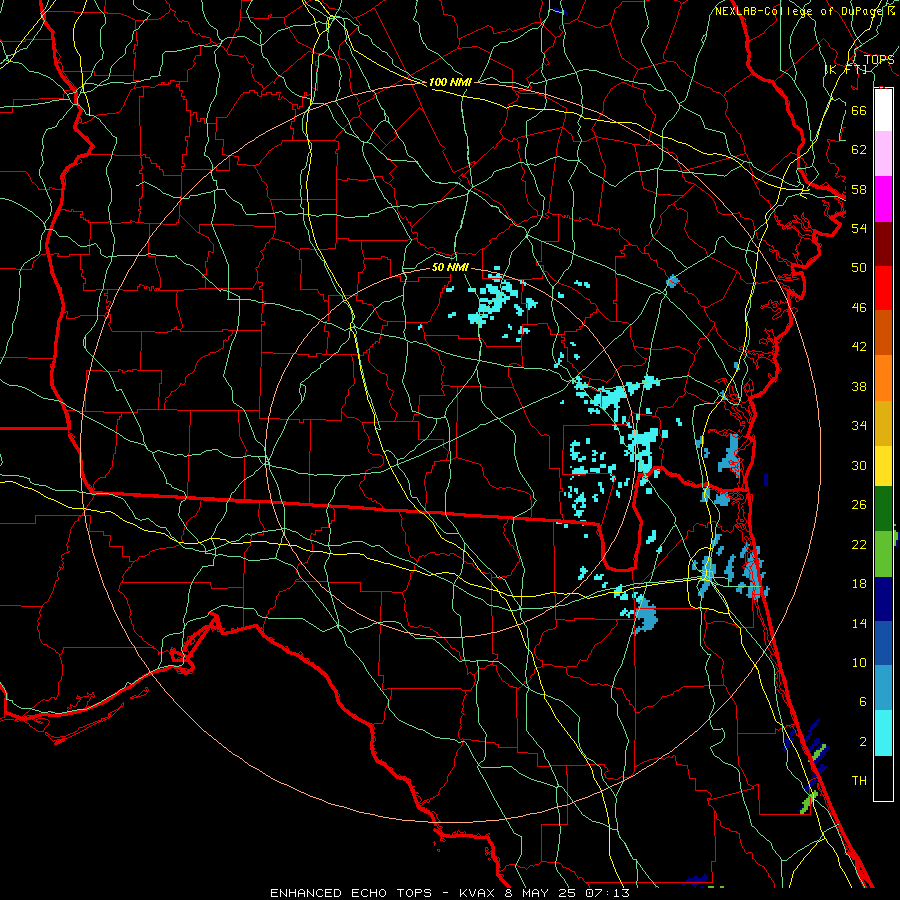900x900 pixels.
Task: Click the dark green swatch near 26
Action: coord(883,509)
